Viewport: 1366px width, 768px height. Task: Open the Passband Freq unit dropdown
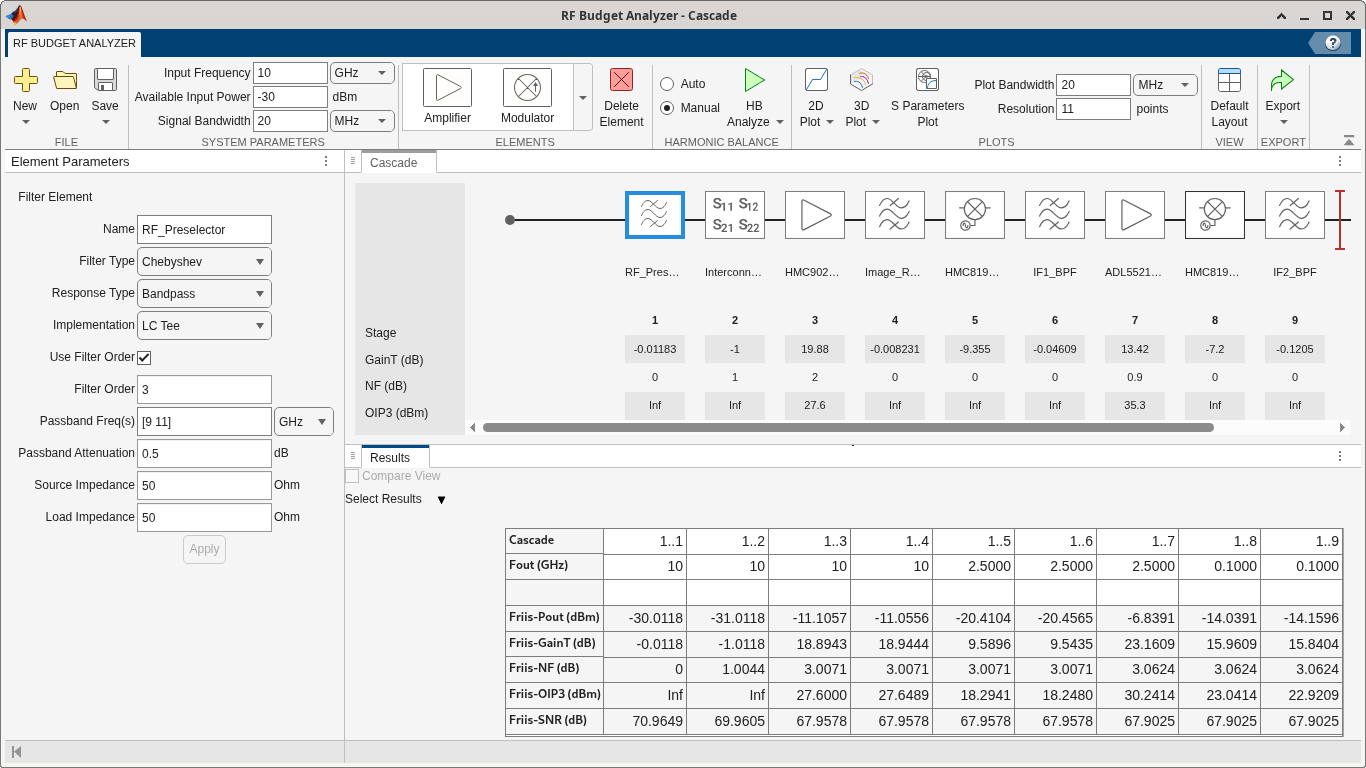(x=304, y=422)
